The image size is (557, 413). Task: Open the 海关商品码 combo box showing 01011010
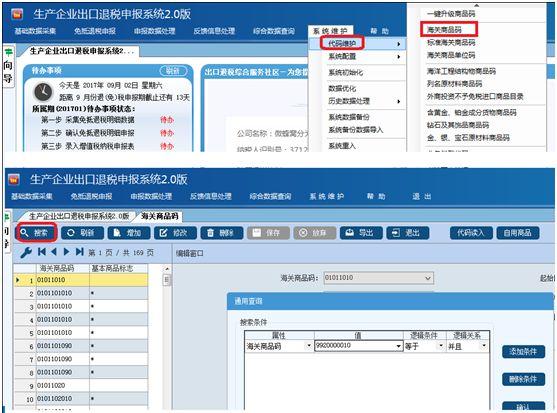pos(378,278)
